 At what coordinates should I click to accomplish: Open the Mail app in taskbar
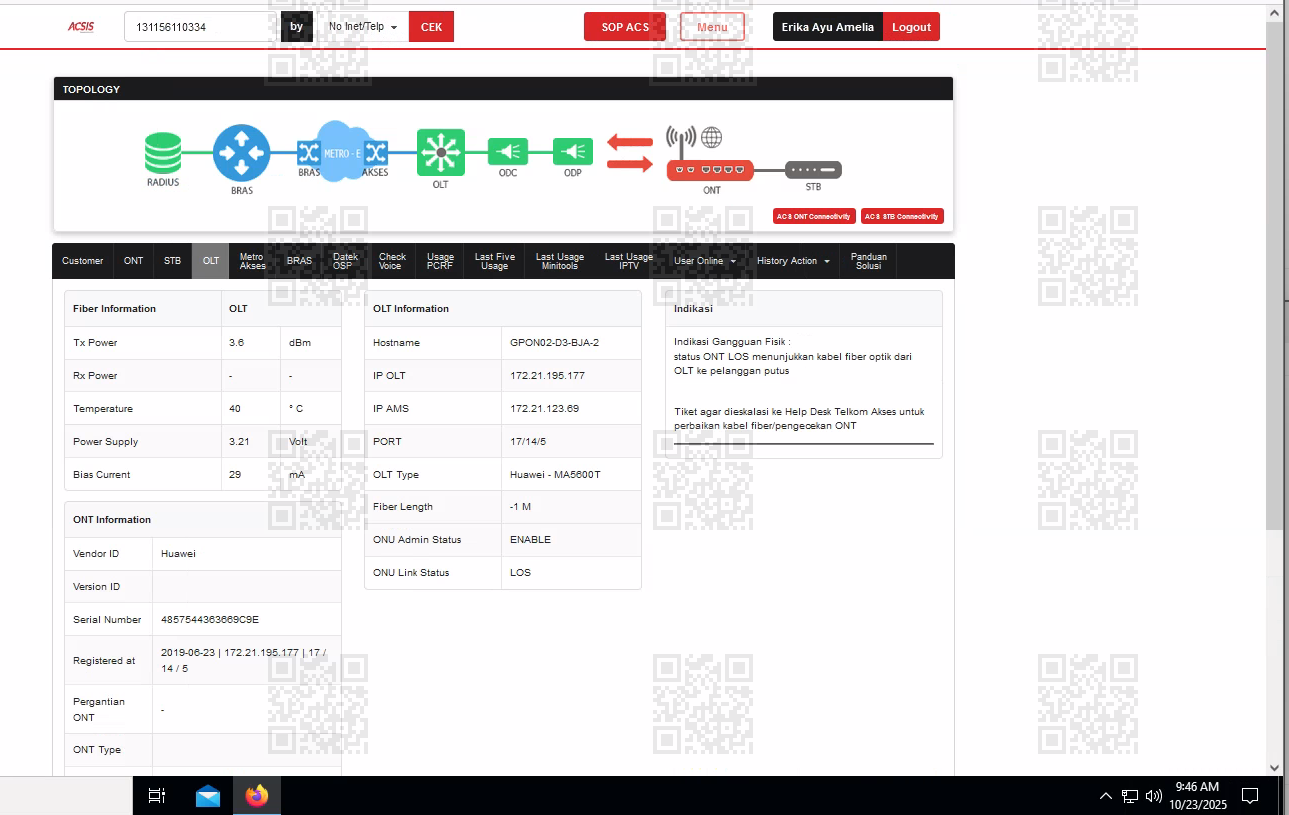coord(208,796)
